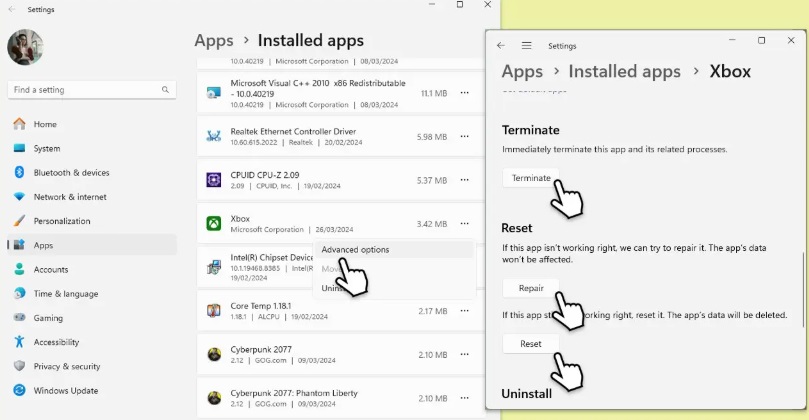Click Apps breadcrumb in main window
Screen dimensions: 809x420
coord(214,41)
